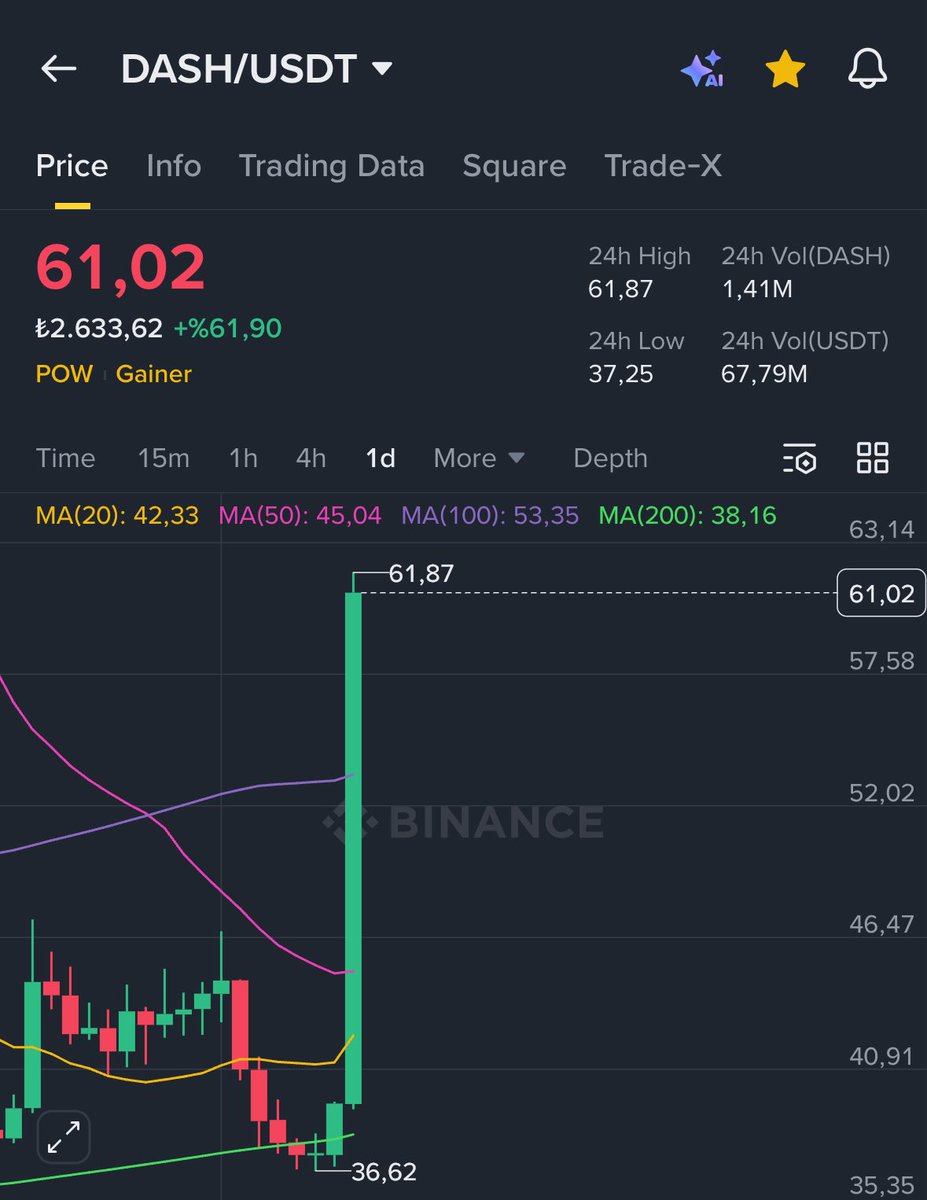Click the 24h Vol(DASH) value 1,41M
The width and height of the screenshot is (927, 1200).
pos(756,290)
